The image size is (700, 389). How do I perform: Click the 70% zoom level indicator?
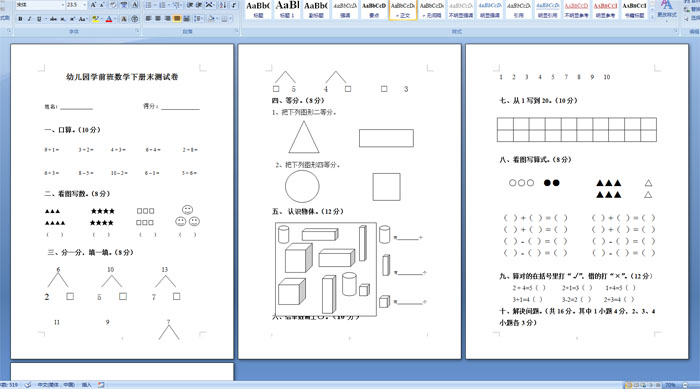(x=670, y=385)
